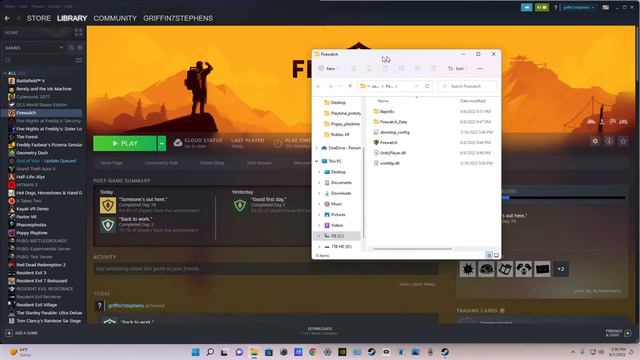Click the search field in Steam library sidebar
The width and height of the screenshot is (640, 360).
coord(39,60)
